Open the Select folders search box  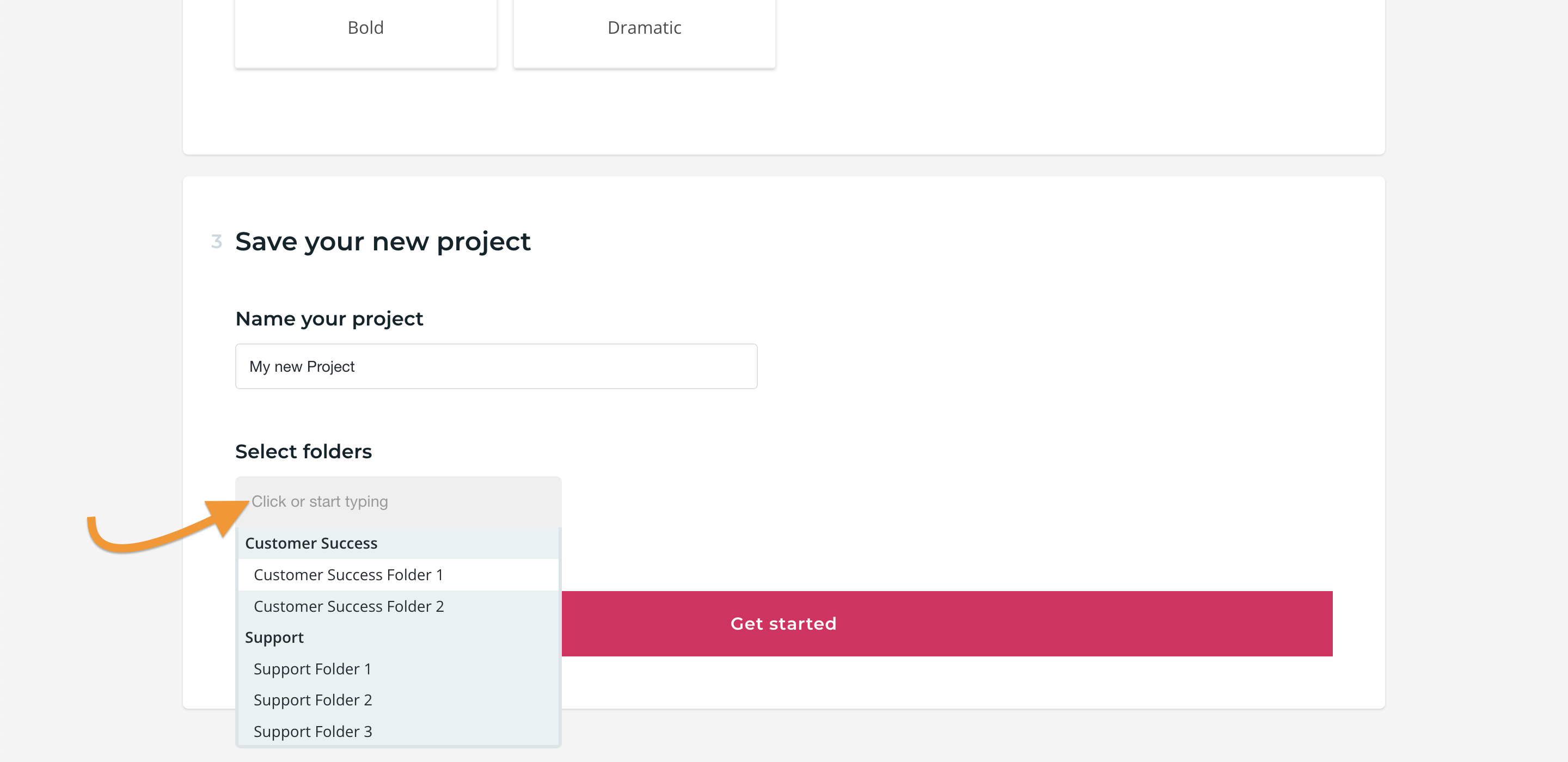coord(398,501)
